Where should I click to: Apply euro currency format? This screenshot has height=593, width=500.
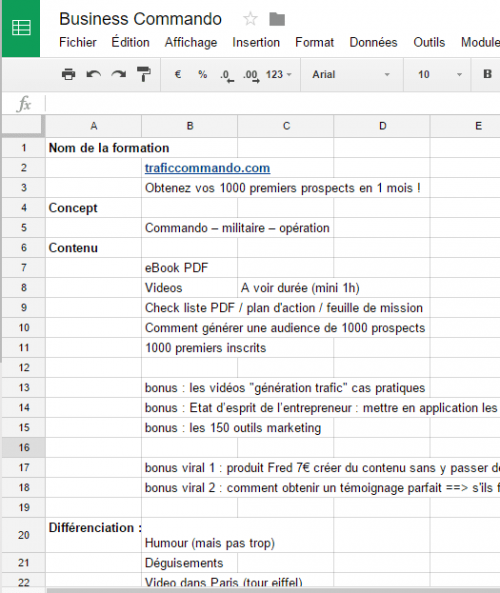click(178, 74)
